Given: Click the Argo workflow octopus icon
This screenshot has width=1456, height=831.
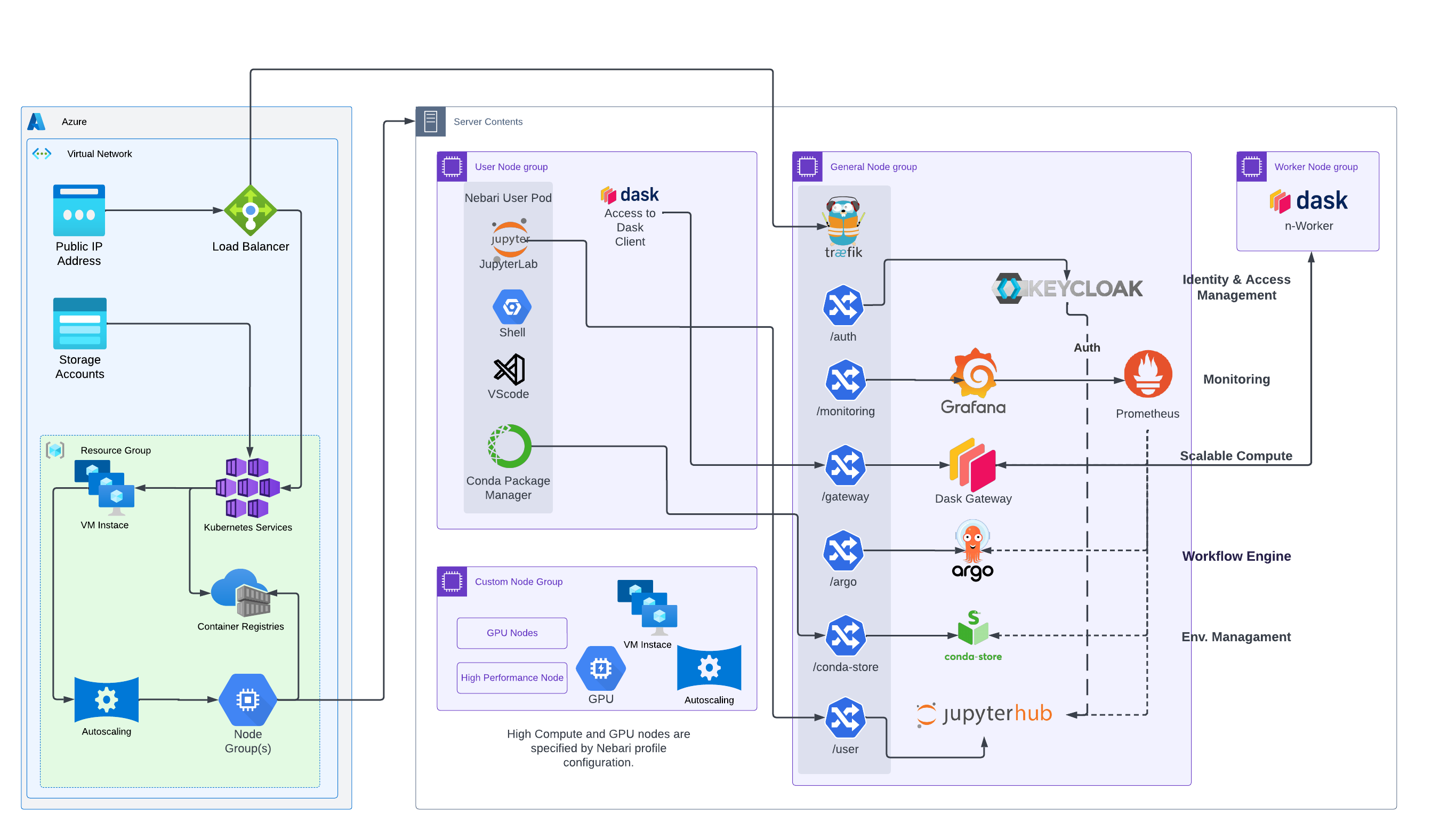Looking at the screenshot, I should coord(972,539).
